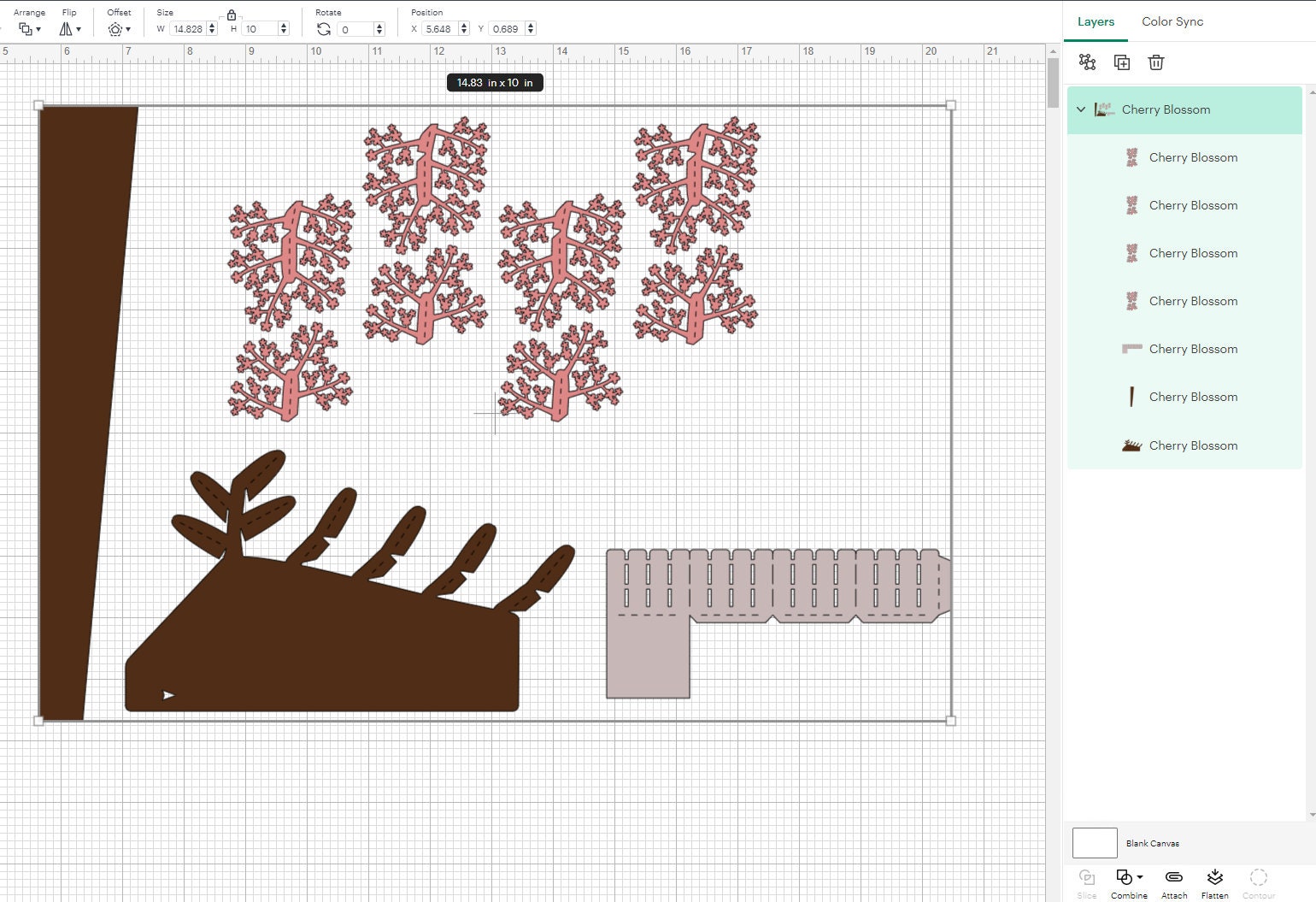This screenshot has width=1316, height=902.
Task: Collapse the Cherry Blossom group
Action: [1081, 109]
